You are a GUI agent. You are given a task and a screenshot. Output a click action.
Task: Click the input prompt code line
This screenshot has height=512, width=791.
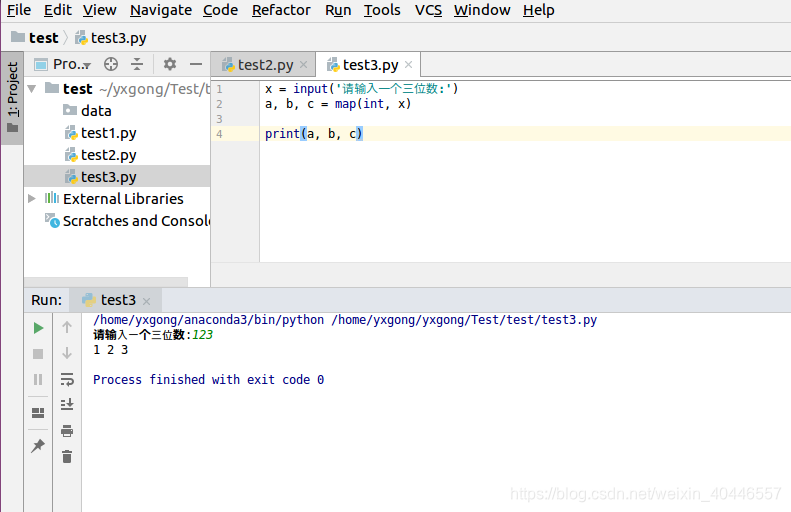click(361, 89)
